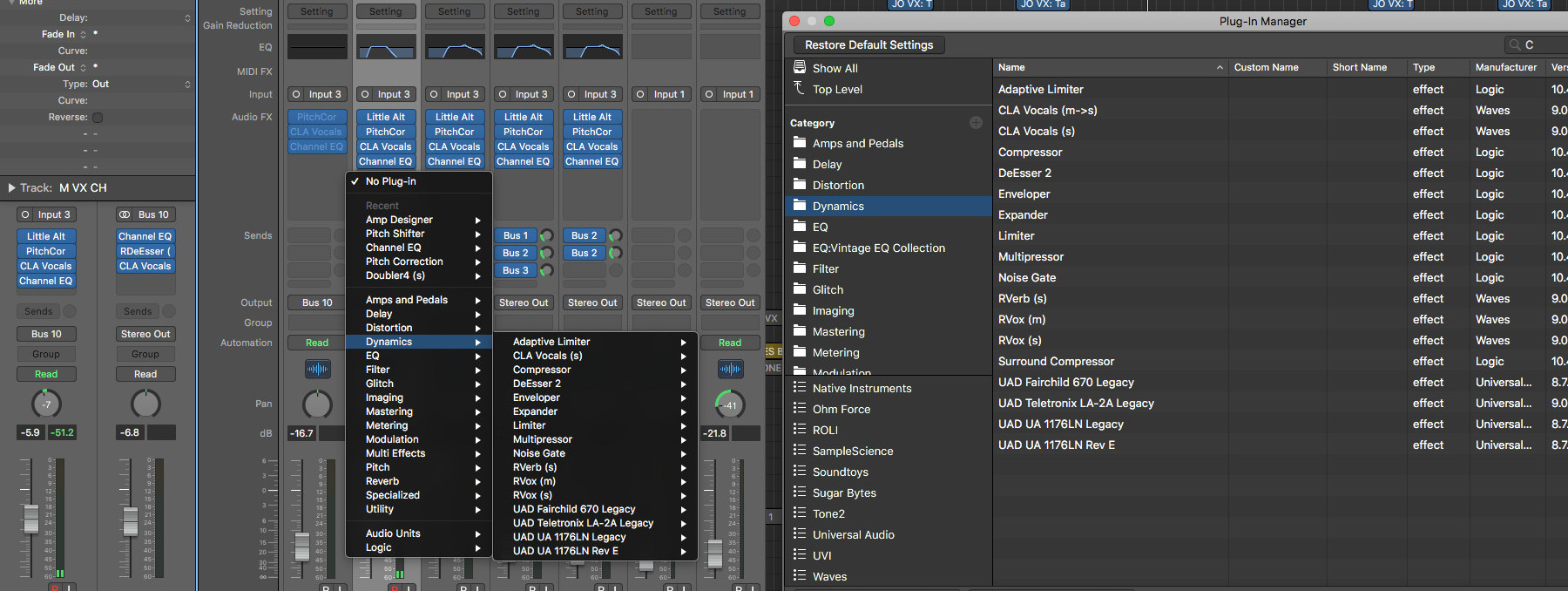The width and height of the screenshot is (1568, 591).
Task: Click the green send knob next to Bus 1
Action: (546, 235)
